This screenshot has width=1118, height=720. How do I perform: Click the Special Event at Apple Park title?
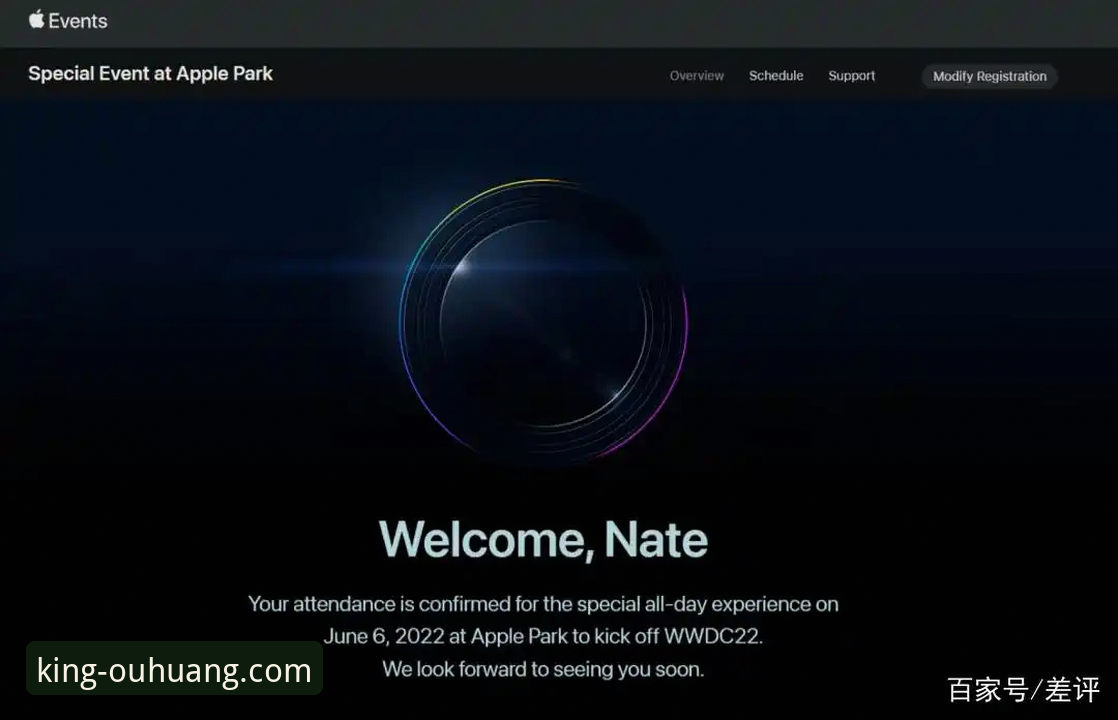[x=150, y=73]
